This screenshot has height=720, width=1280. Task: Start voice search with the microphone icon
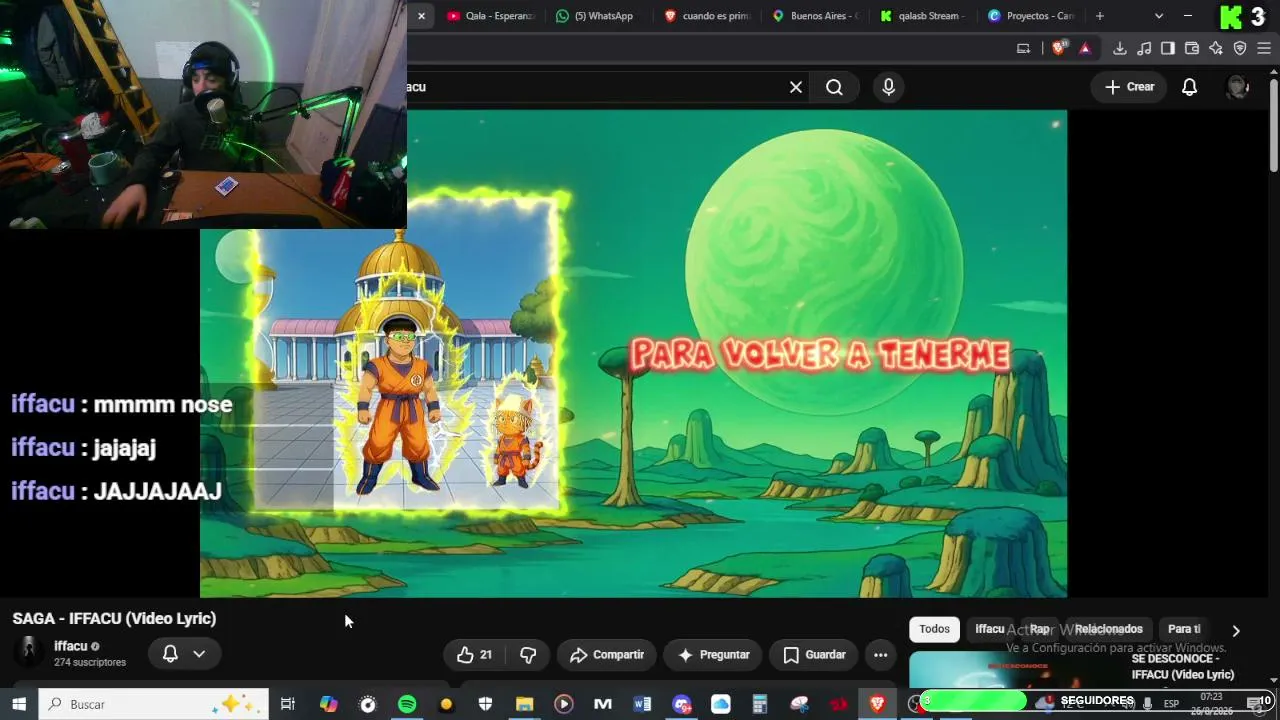(x=888, y=87)
